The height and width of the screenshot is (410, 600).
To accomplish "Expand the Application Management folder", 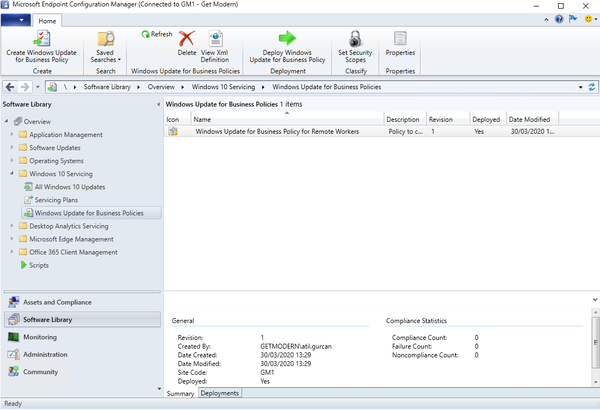I will 12,134.
